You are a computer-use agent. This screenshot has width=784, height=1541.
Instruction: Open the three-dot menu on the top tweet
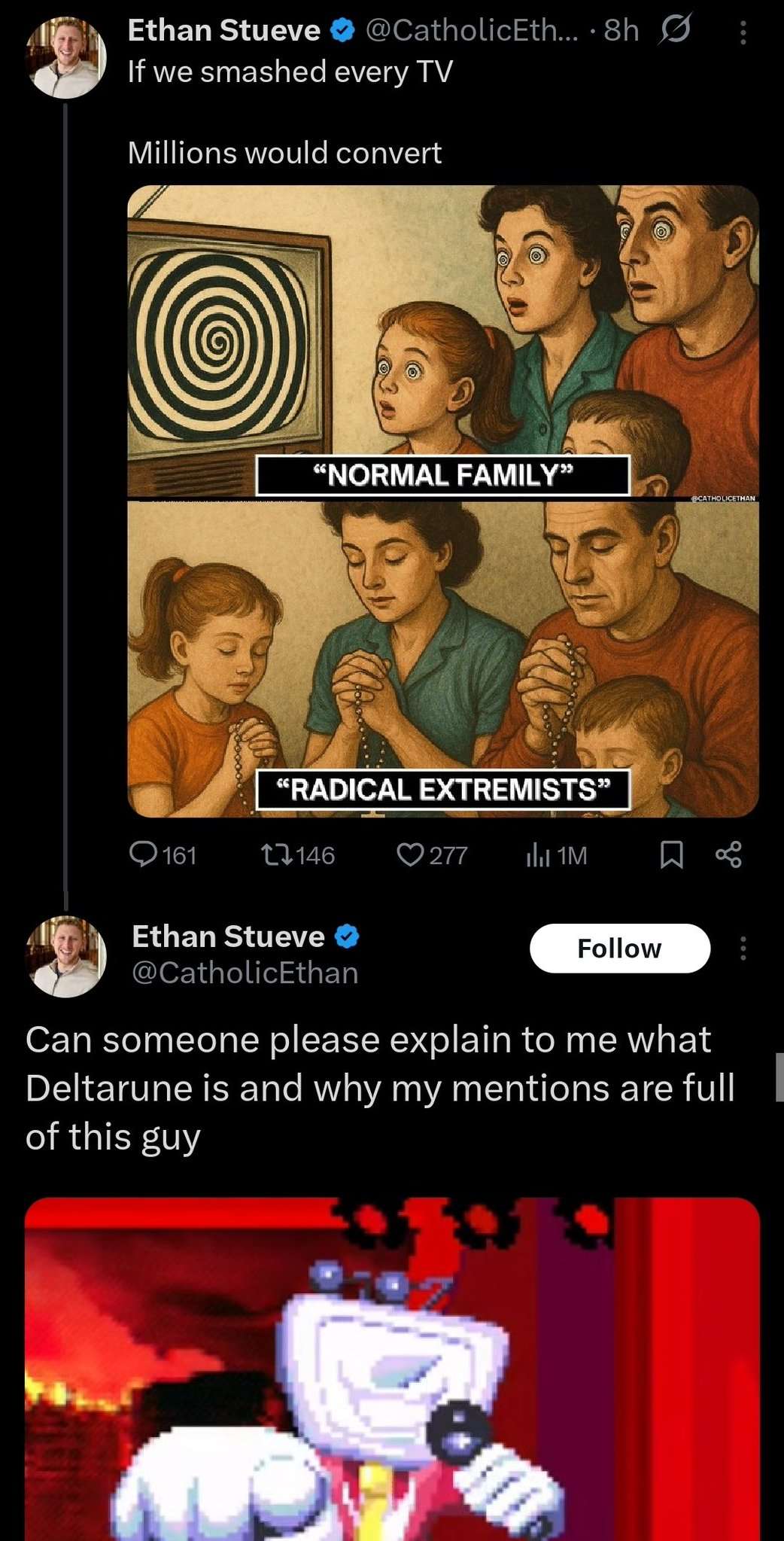[743, 32]
